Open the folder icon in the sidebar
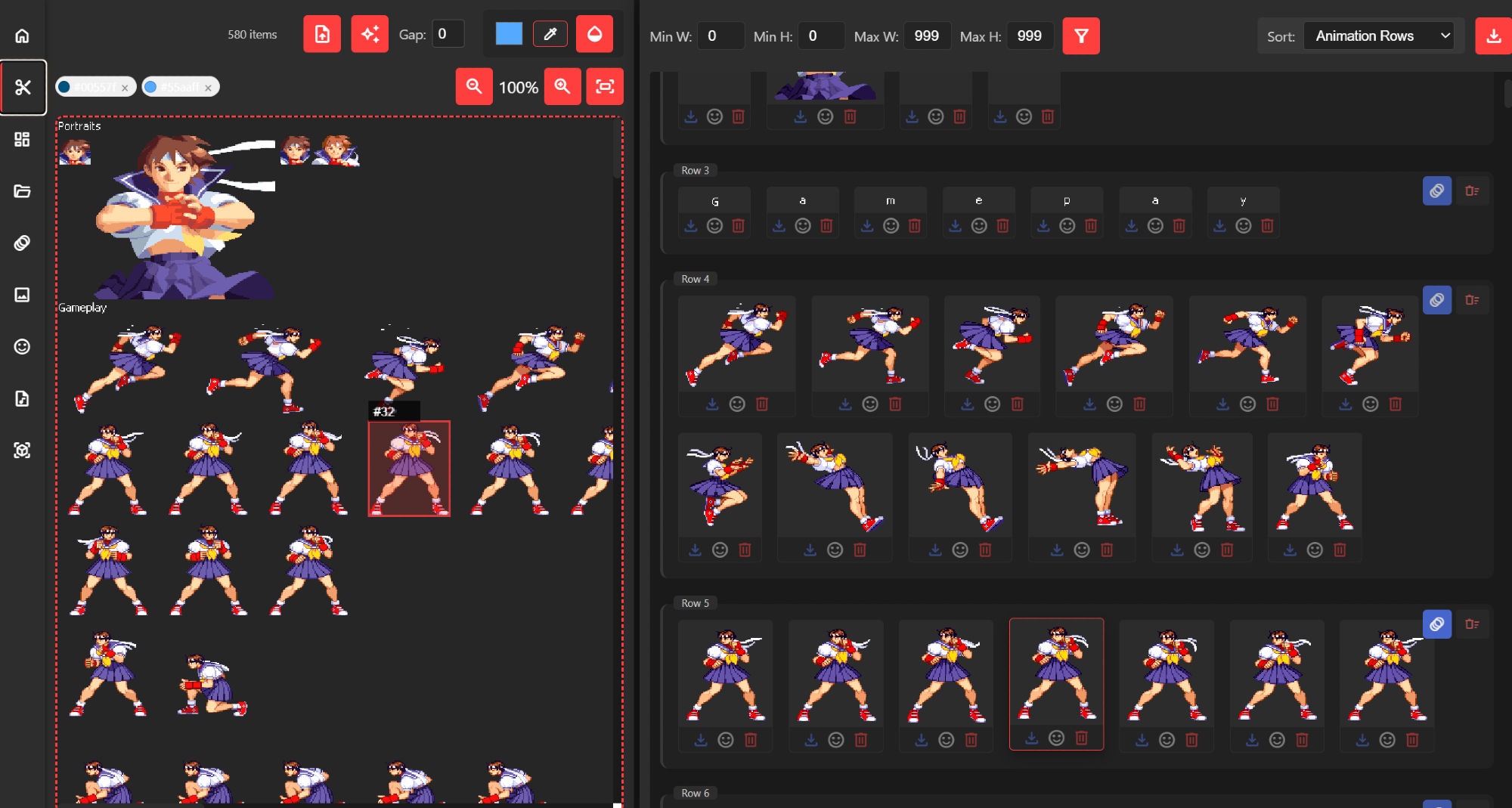The width and height of the screenshot is (1512, 808). point(22,191)
